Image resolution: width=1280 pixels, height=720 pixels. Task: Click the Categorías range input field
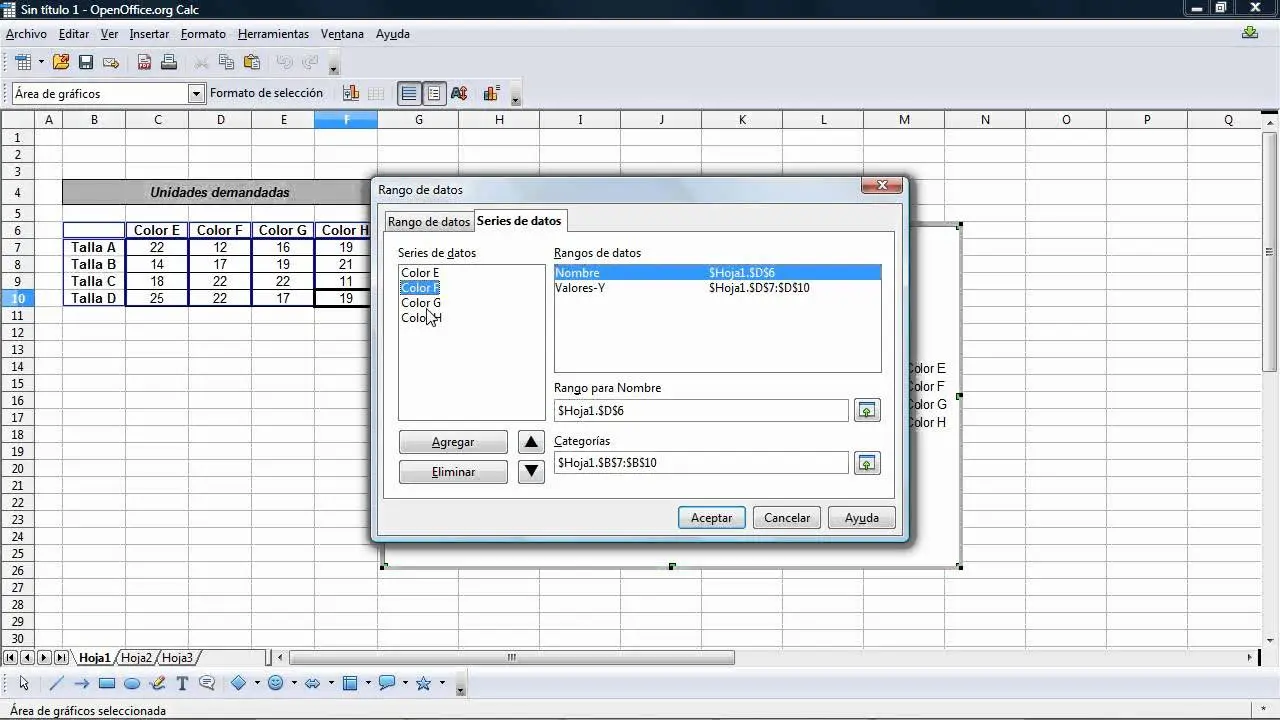(701, 462)
